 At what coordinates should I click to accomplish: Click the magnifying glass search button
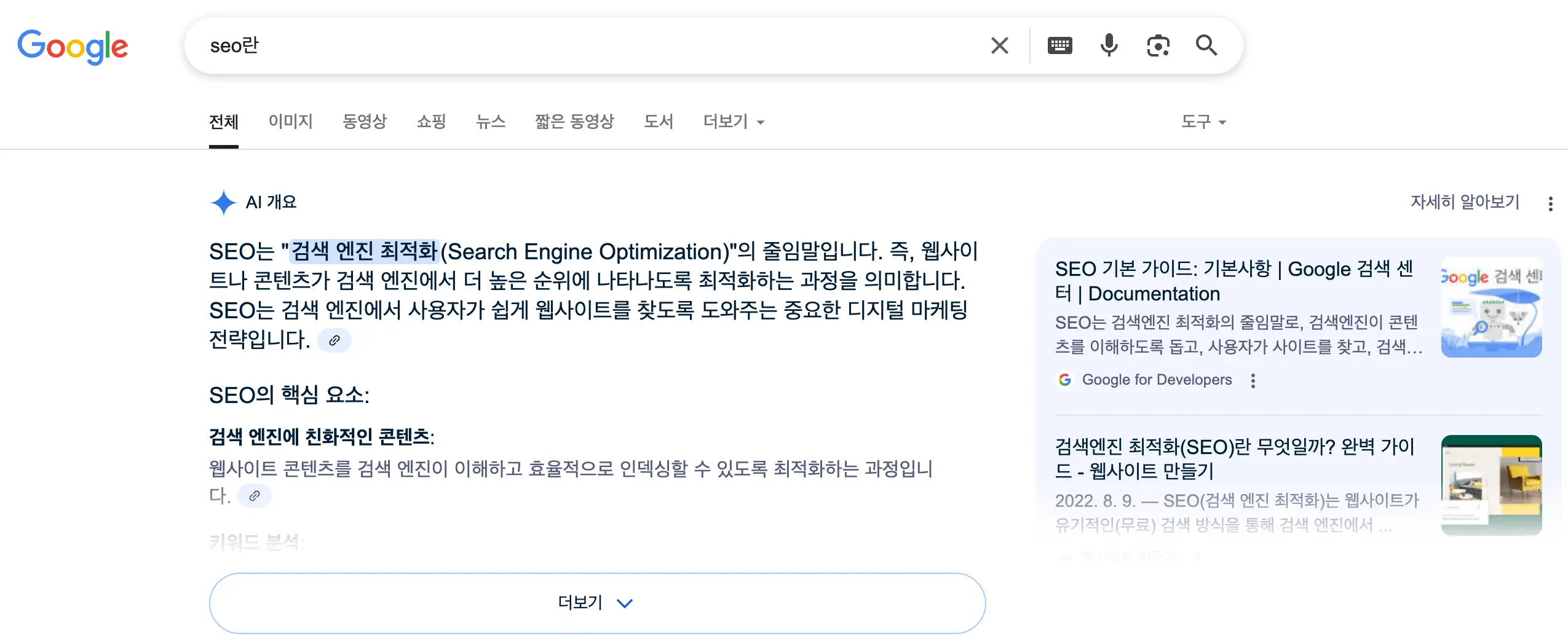[x=1206, y=45]
